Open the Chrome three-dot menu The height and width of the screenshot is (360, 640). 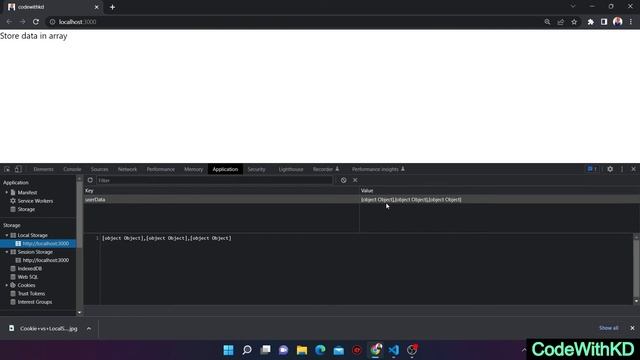(x=631, y=22)
